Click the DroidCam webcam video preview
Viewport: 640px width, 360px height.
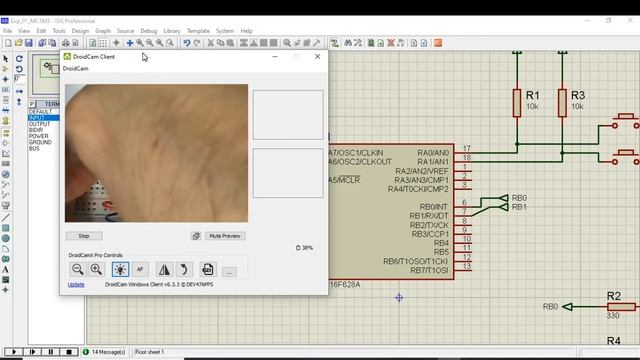(x=156, y=153)
